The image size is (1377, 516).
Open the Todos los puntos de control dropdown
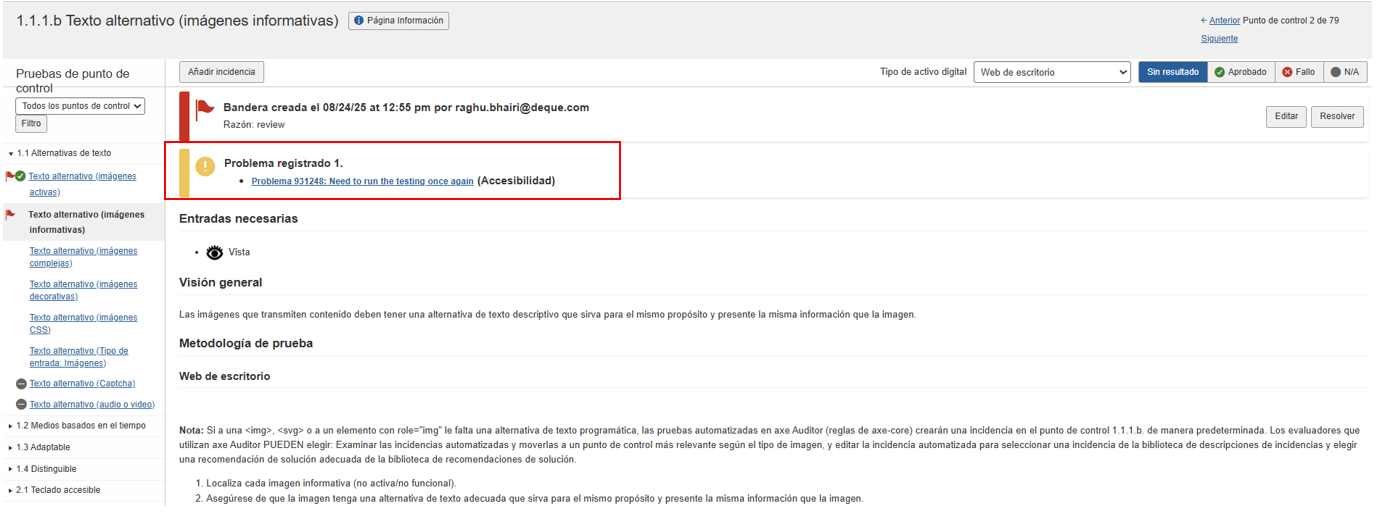(80, 106)
